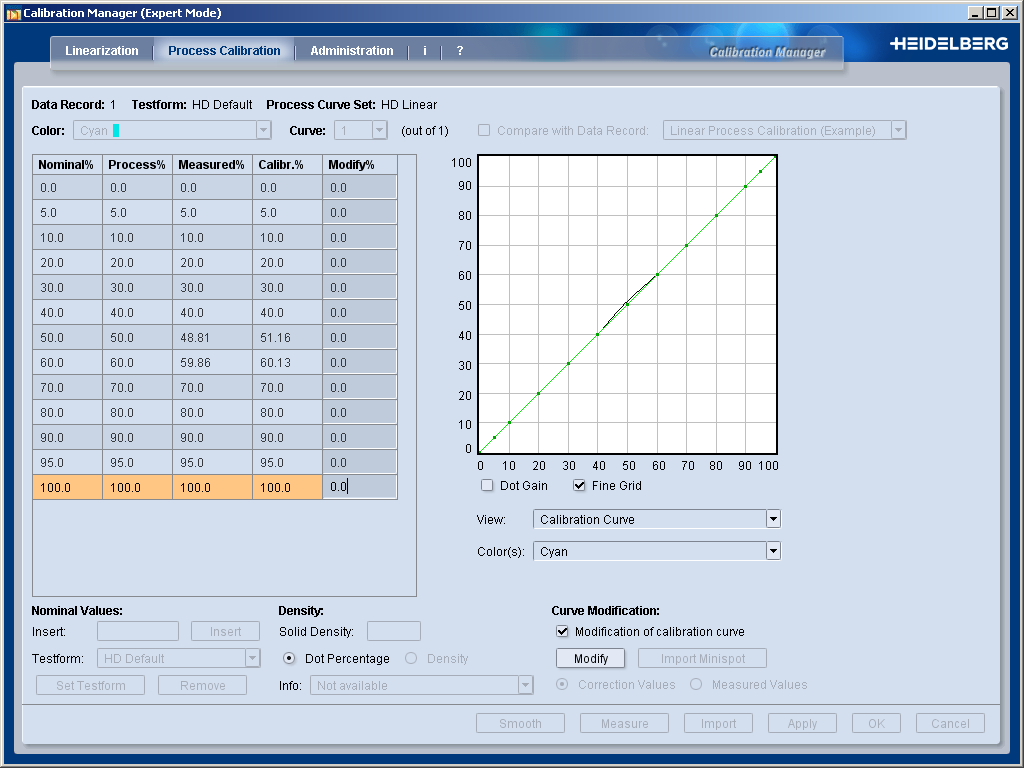Select the Dot Percentage radio button
Viewport: 1024px width, 768px height.
pos(289,658)
